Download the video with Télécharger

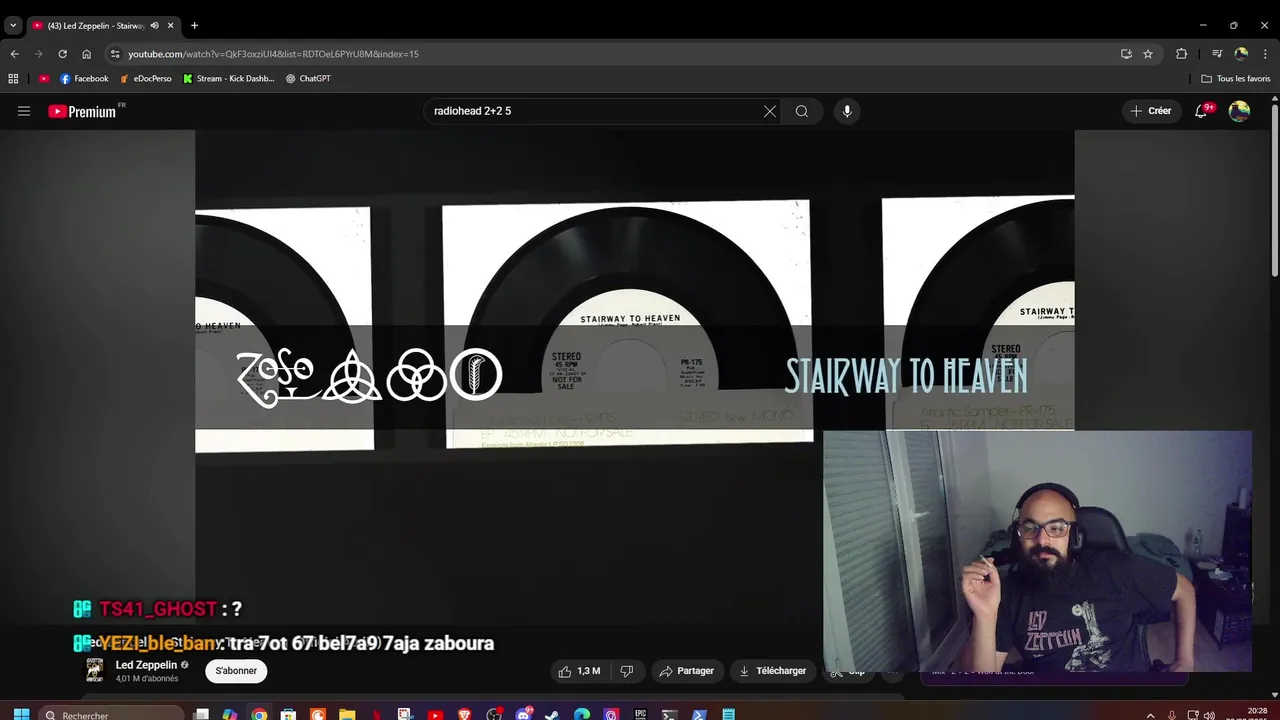[772, 671]
